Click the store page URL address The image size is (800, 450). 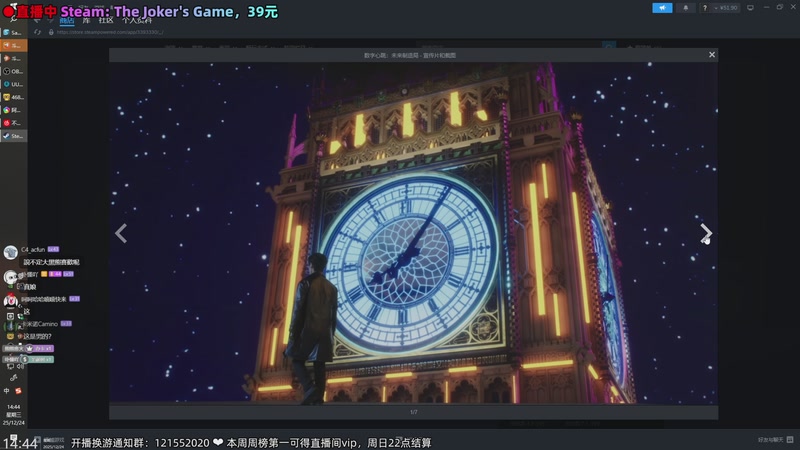[110, 32]
